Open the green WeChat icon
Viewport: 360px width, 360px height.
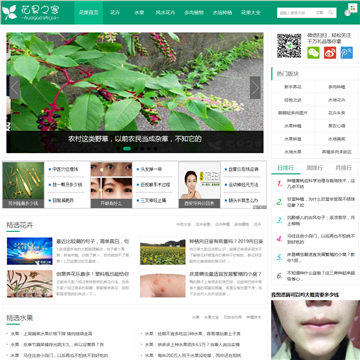313,53
